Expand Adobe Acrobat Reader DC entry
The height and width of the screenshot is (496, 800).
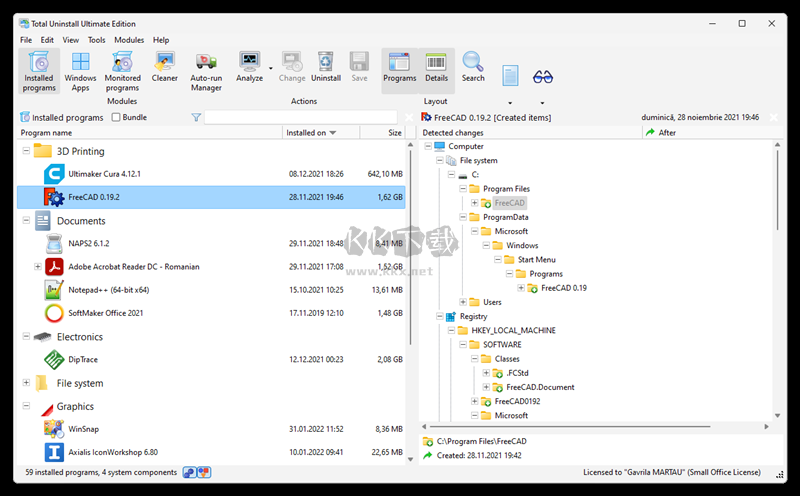tap(38, 266)
